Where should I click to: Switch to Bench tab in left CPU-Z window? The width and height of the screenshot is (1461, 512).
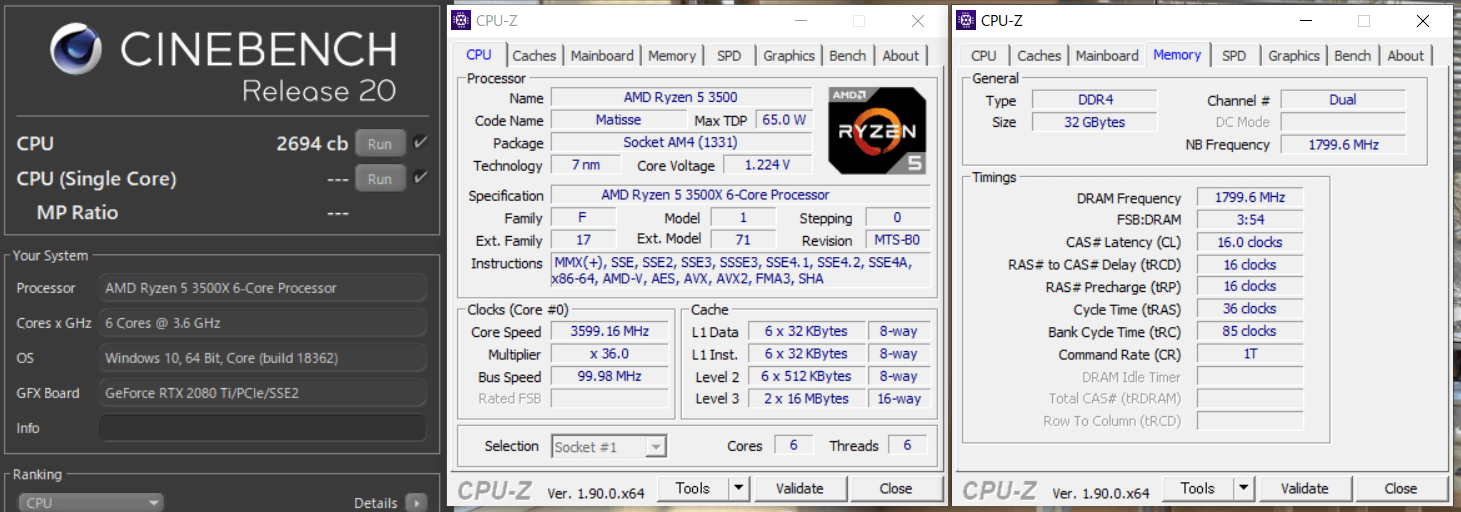coord(848,56)
